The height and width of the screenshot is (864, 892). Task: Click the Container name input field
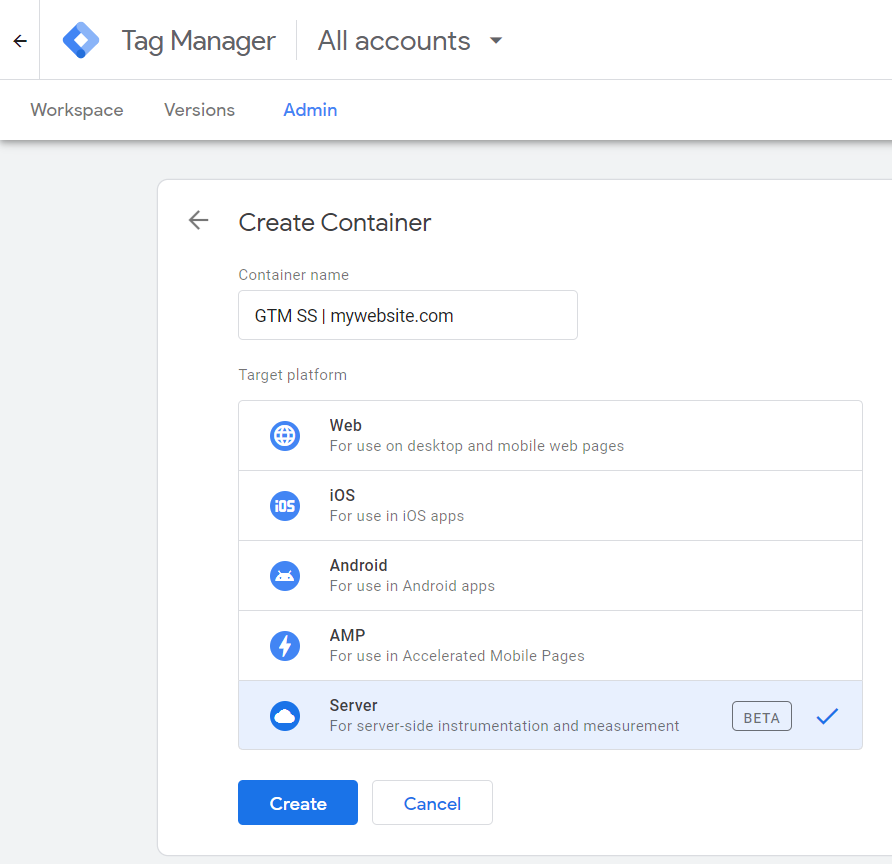(x=408, y=315)
